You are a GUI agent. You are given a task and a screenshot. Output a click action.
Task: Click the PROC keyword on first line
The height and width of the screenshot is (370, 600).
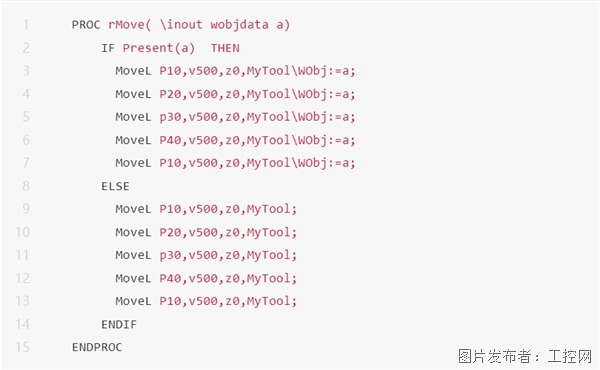click(x=86, y=25)
